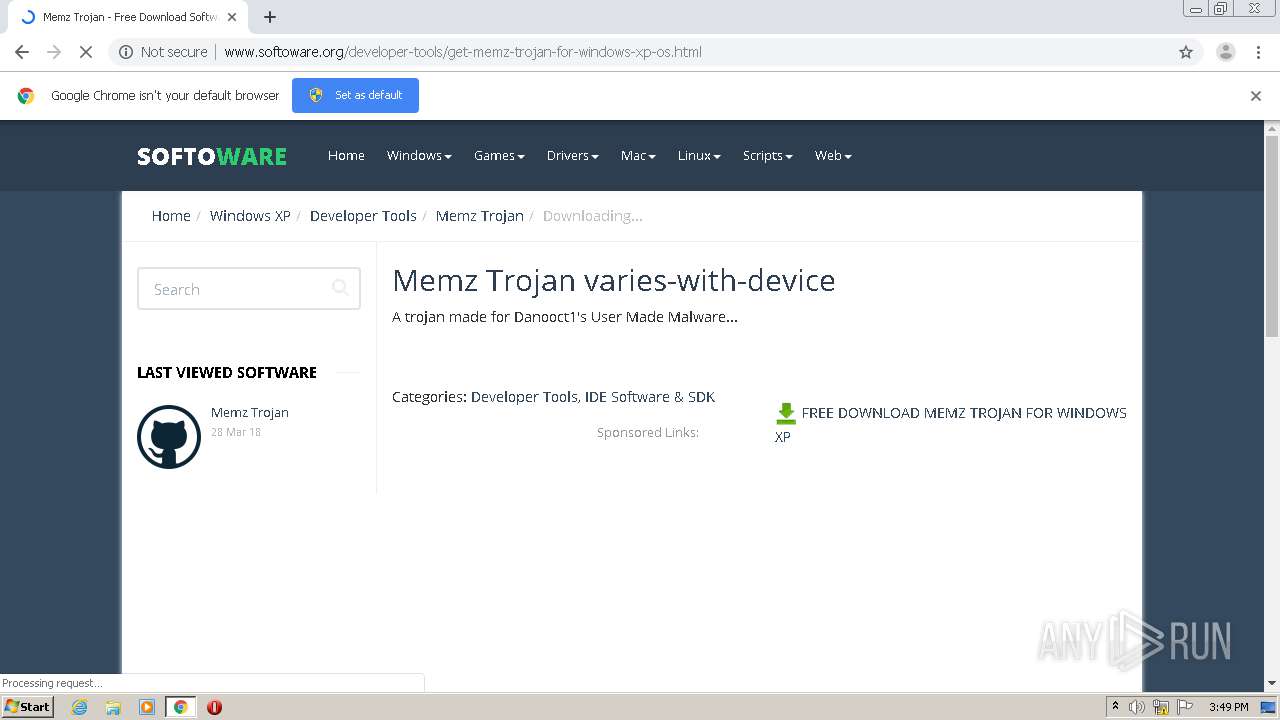Click the date text 28 Mar 18
Viewport: 1280px width, 720px height.
[236, 432]
